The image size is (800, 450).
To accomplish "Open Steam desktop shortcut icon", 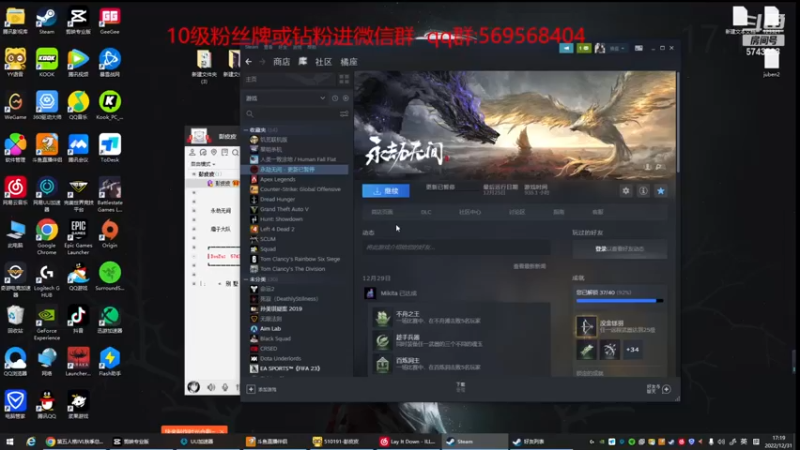I will pyautogui.click(x=46, y=21).
